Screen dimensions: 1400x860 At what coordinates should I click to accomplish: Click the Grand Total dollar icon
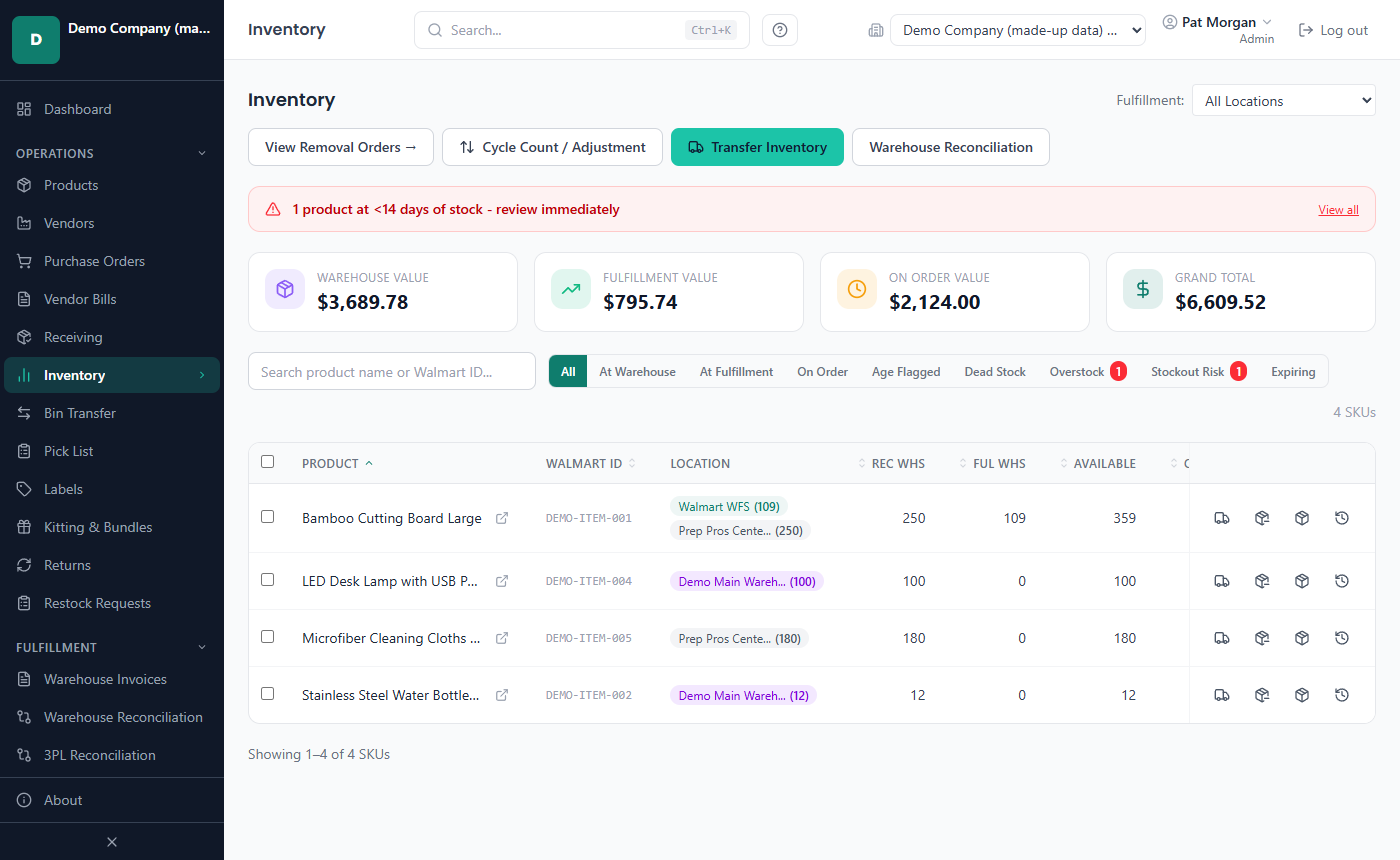tap(1143, 289)
